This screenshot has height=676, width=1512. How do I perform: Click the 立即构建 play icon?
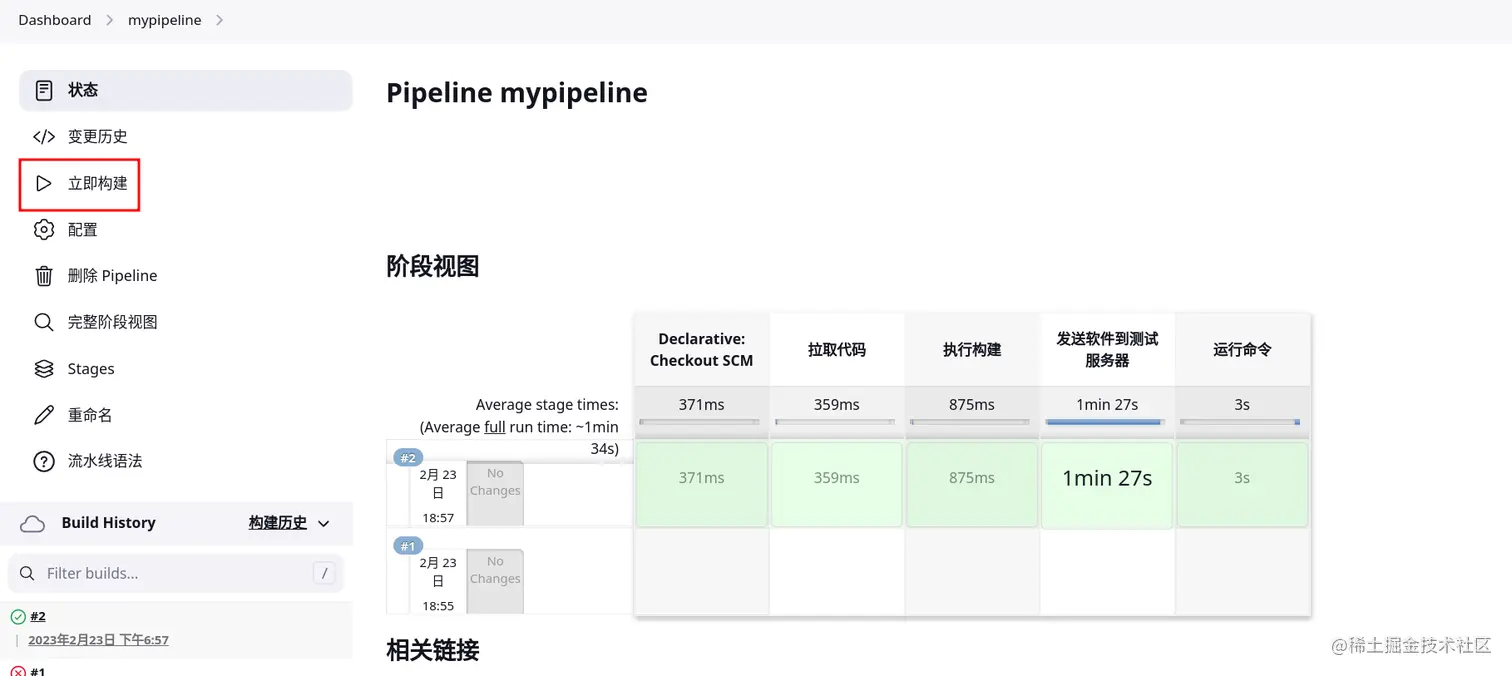tap(44, 184)
